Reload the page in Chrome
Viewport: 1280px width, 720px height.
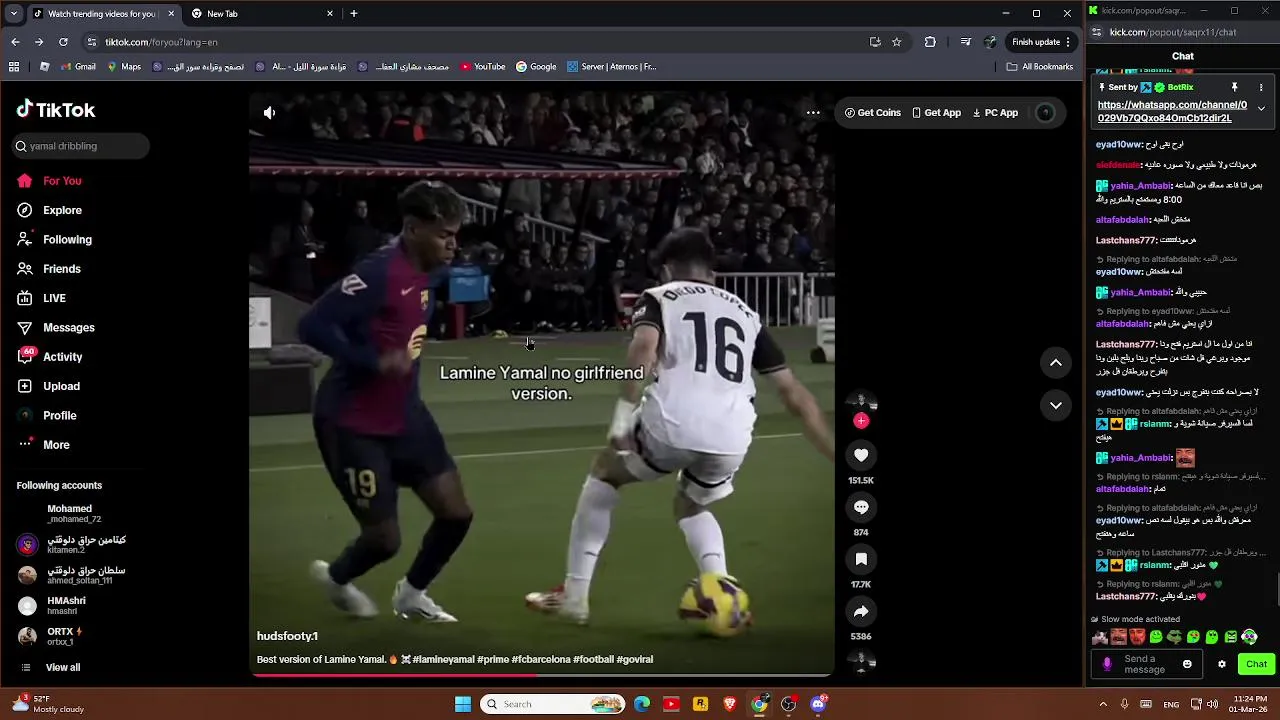pyautogui.click(x=63, y=42)
